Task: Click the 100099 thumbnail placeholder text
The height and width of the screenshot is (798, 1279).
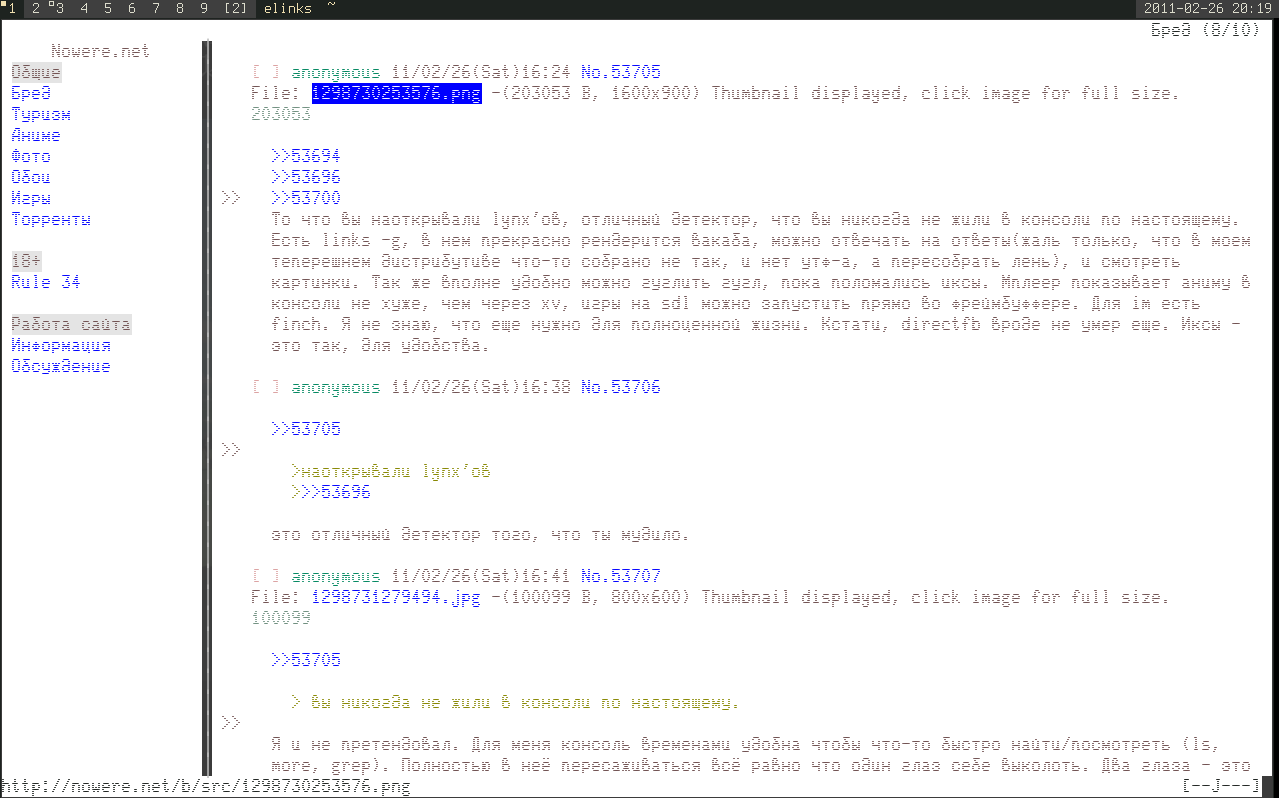Action: [281, 618]
